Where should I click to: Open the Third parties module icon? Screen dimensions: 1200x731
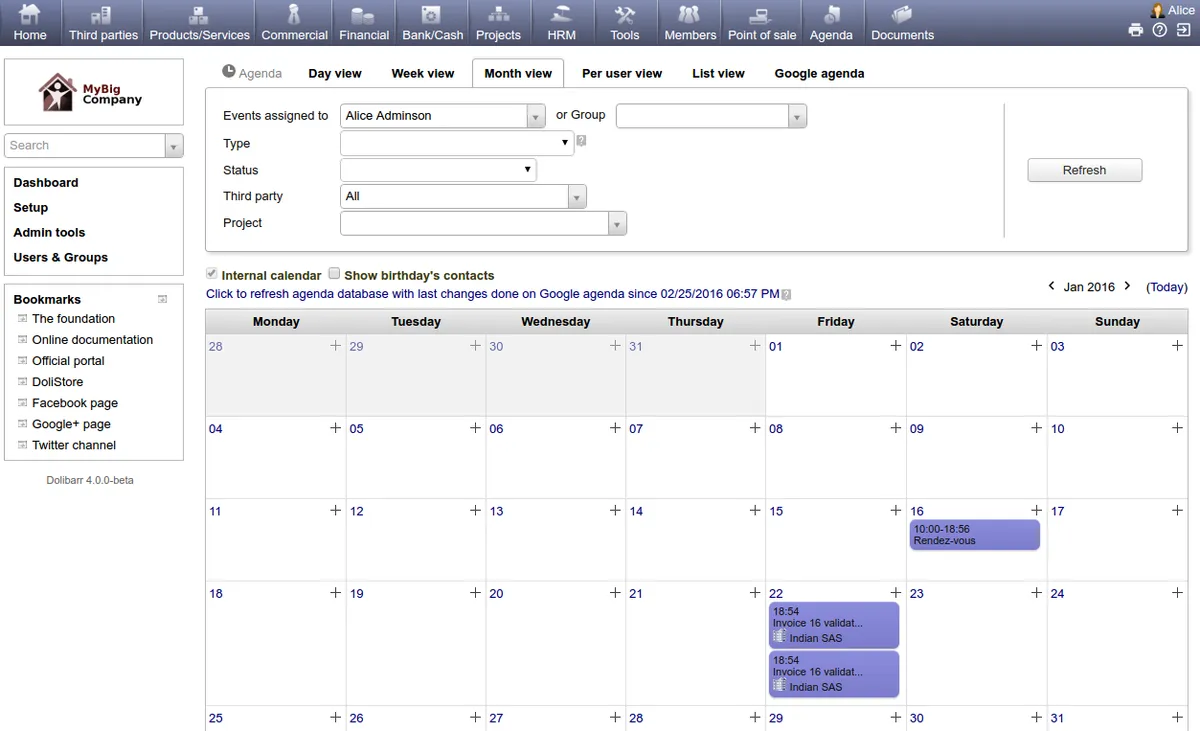102,15
